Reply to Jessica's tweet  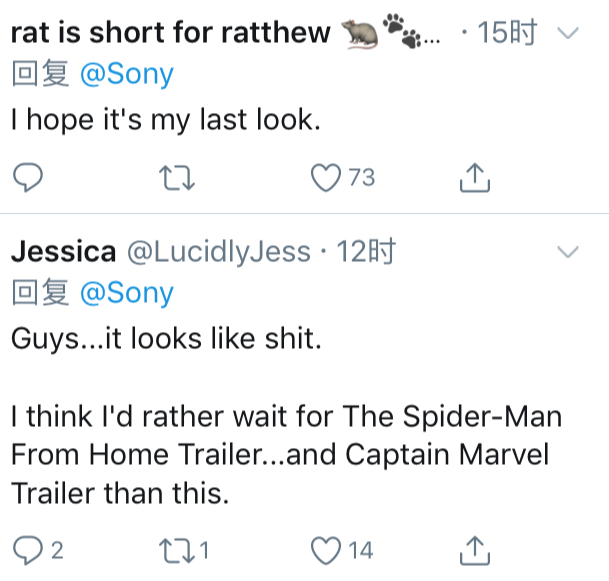pyautogui.click(x=28, y=550)
